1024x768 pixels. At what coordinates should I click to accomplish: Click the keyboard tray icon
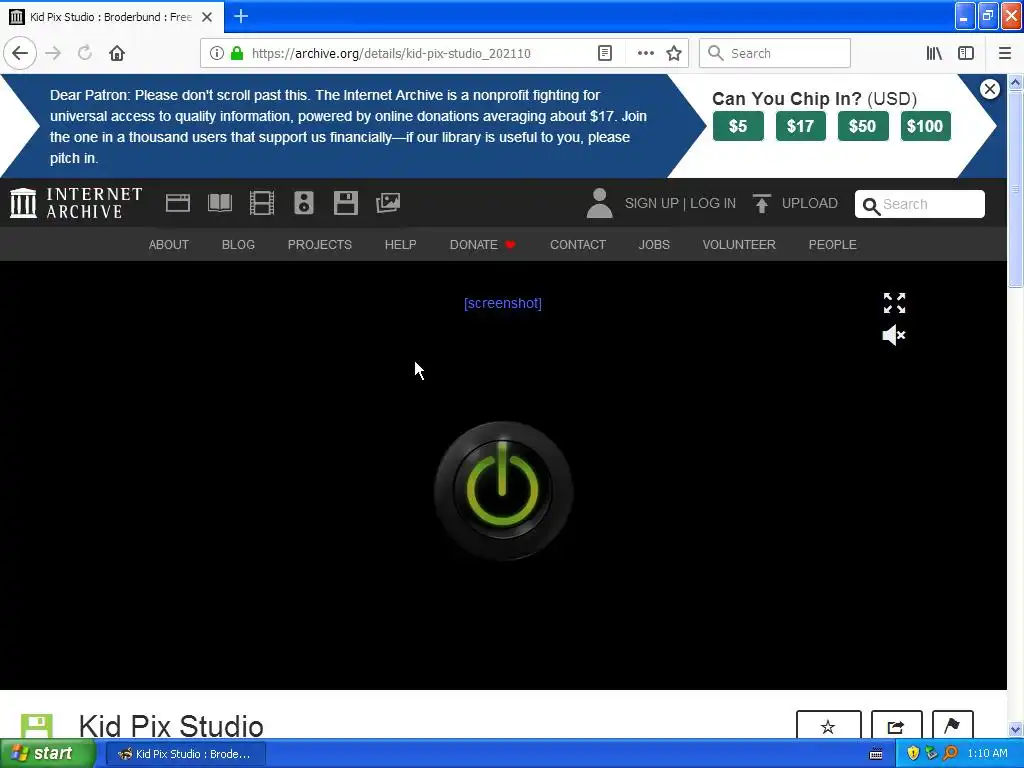tap(876, 754)
